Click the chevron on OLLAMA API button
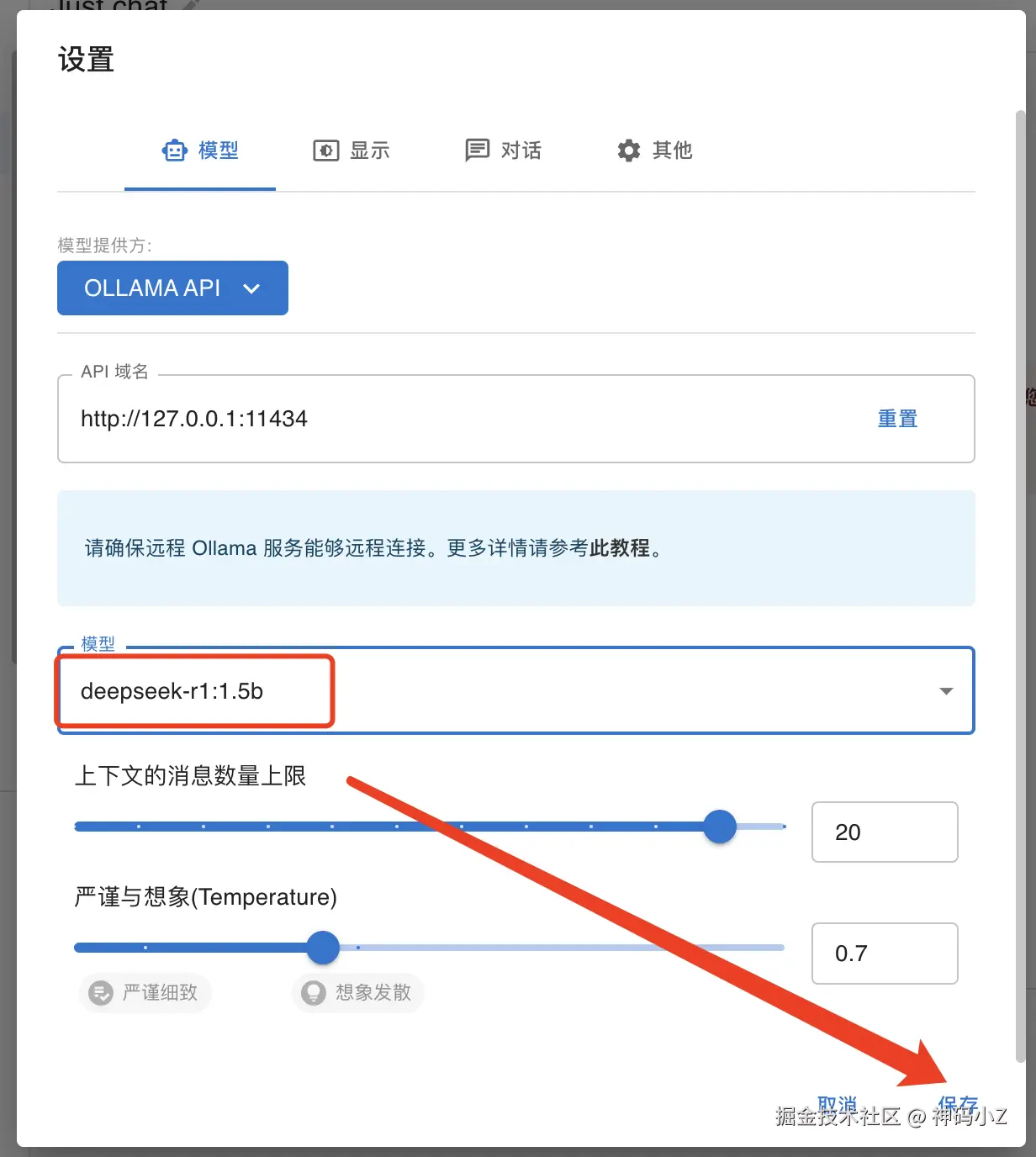1036x1157 pixels. (251, 288)
